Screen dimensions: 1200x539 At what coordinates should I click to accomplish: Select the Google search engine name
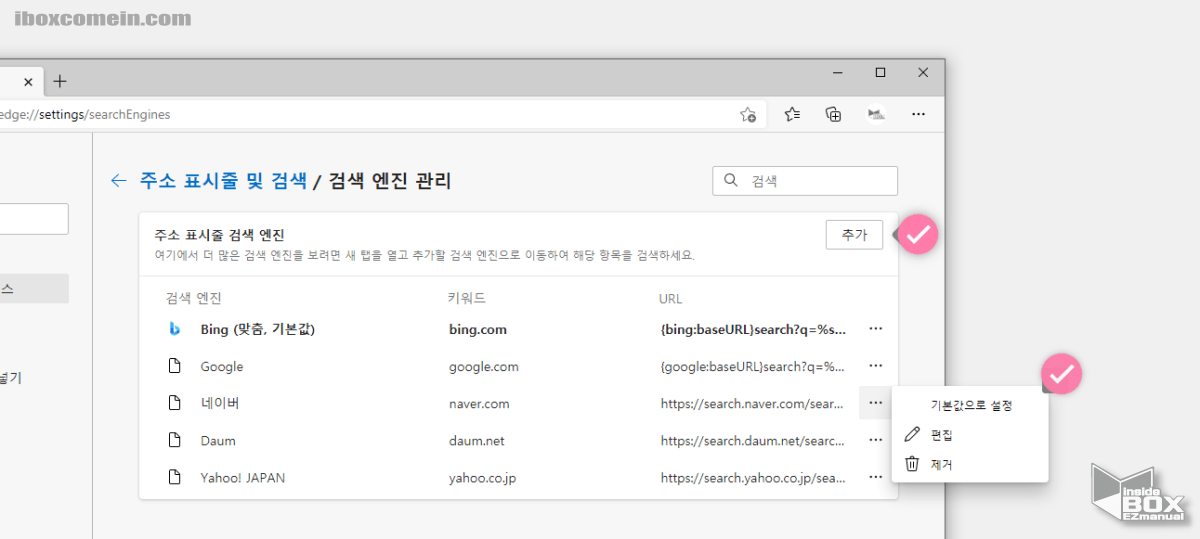222,366
